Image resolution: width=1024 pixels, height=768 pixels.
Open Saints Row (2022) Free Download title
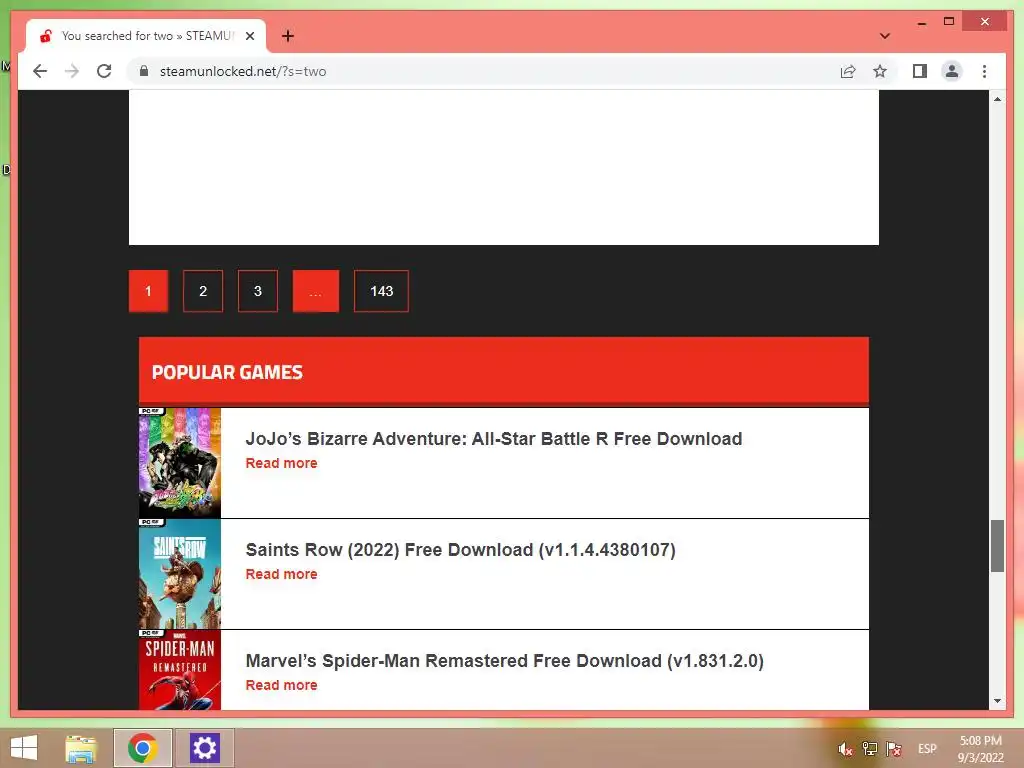pos(460,550)
